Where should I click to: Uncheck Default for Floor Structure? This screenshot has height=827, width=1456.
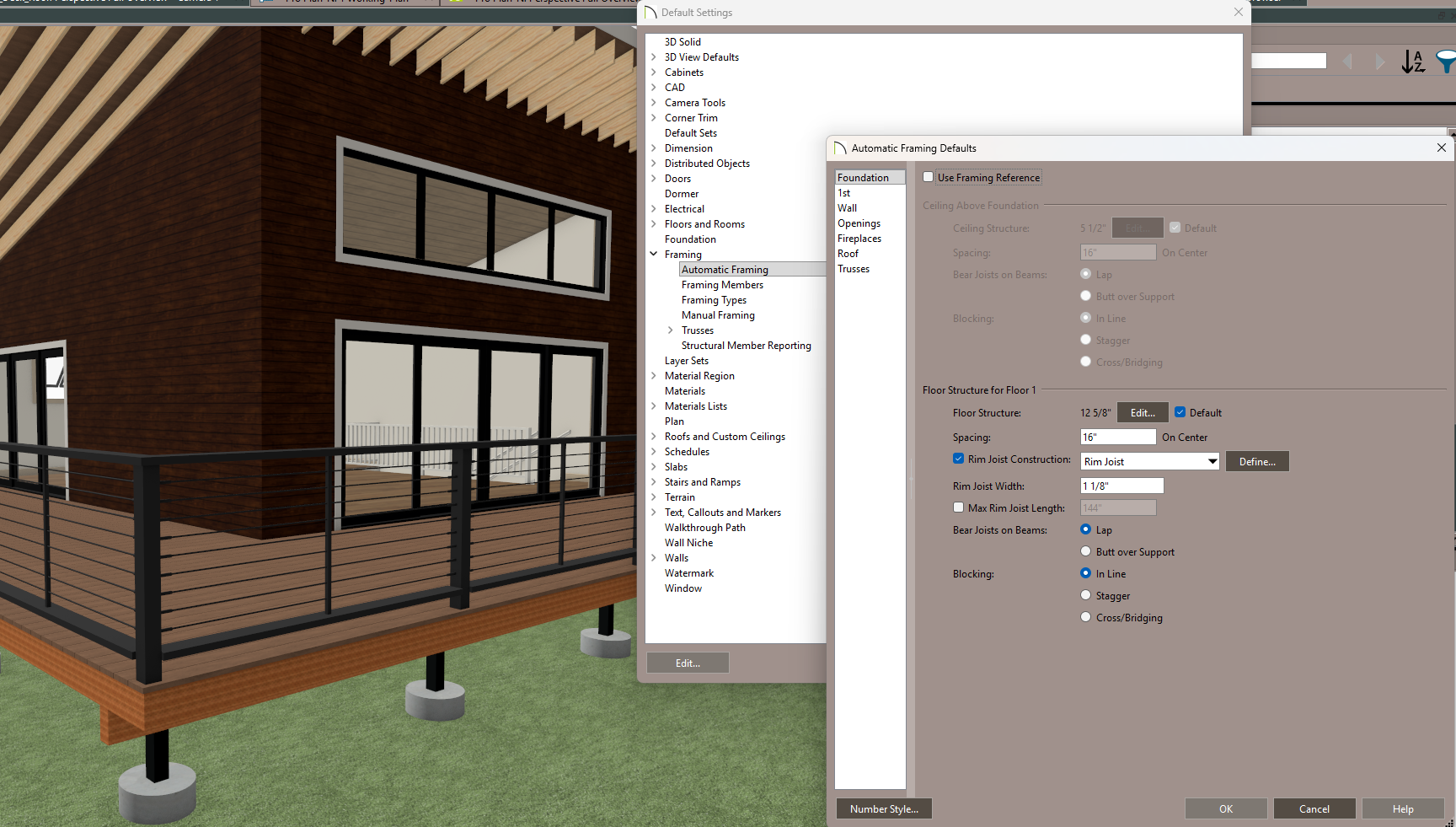click(x=1180, y=412)
